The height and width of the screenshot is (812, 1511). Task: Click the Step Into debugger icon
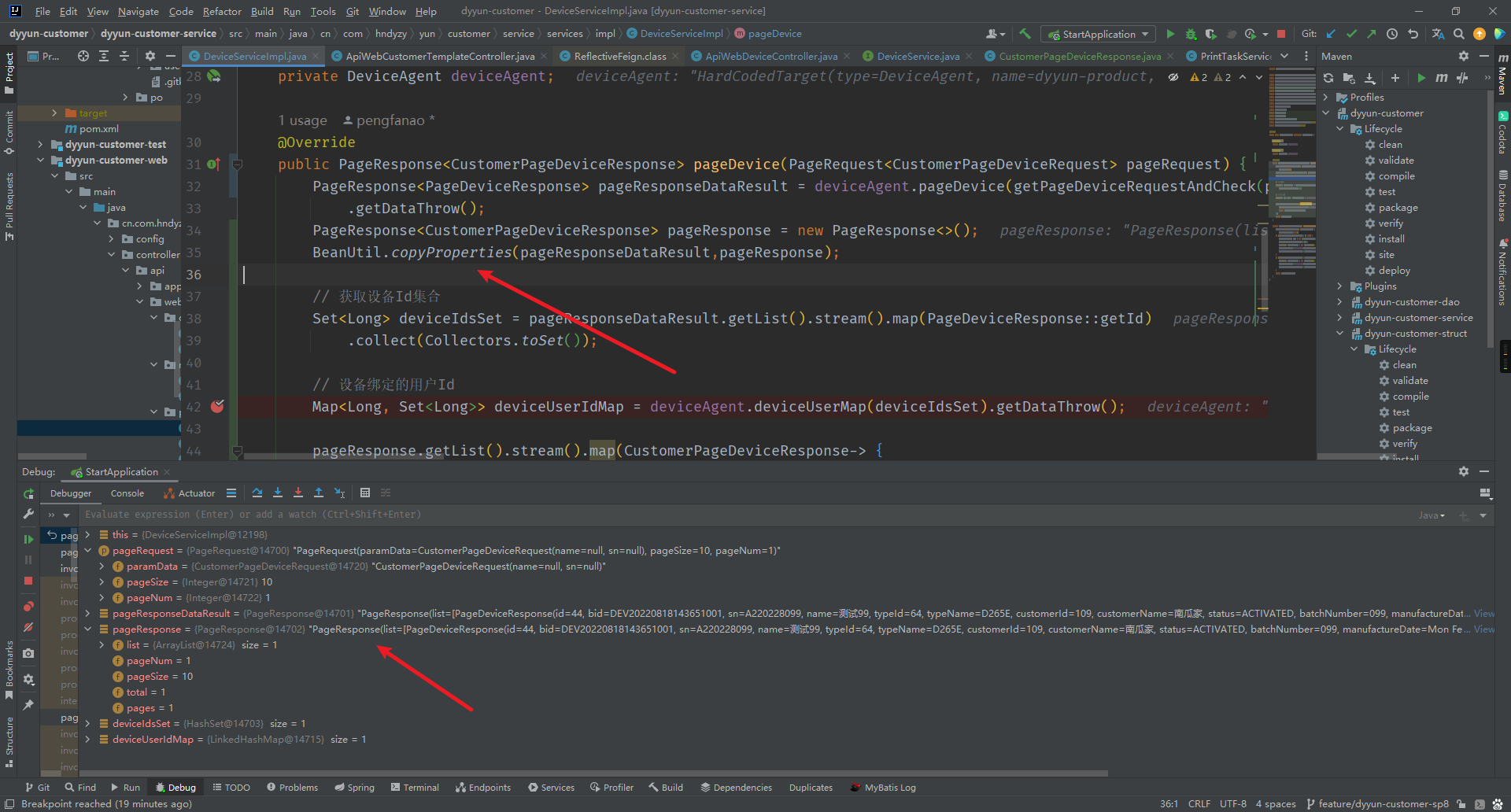tap(278, 493)
